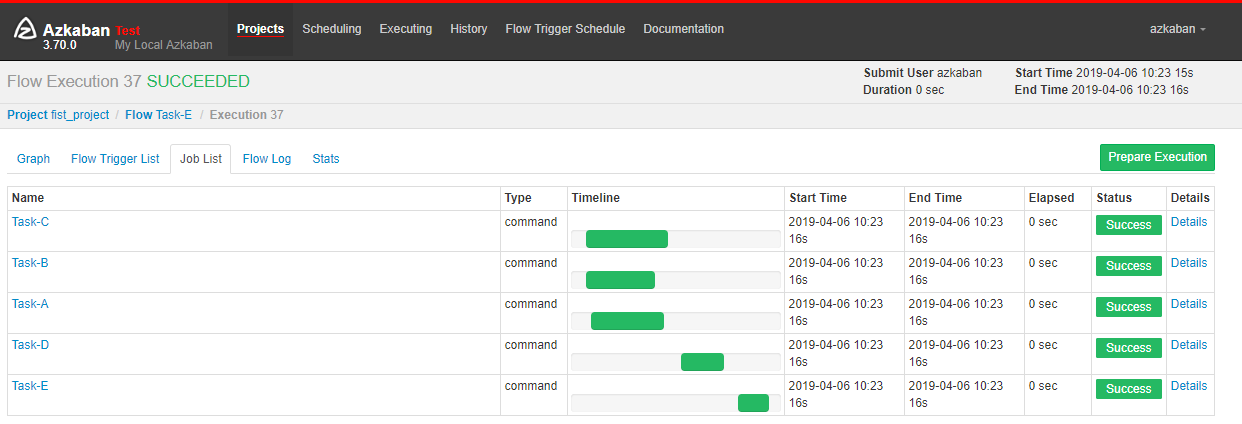Open the History page
1242x424 pixels.
[x=468, y=29]
